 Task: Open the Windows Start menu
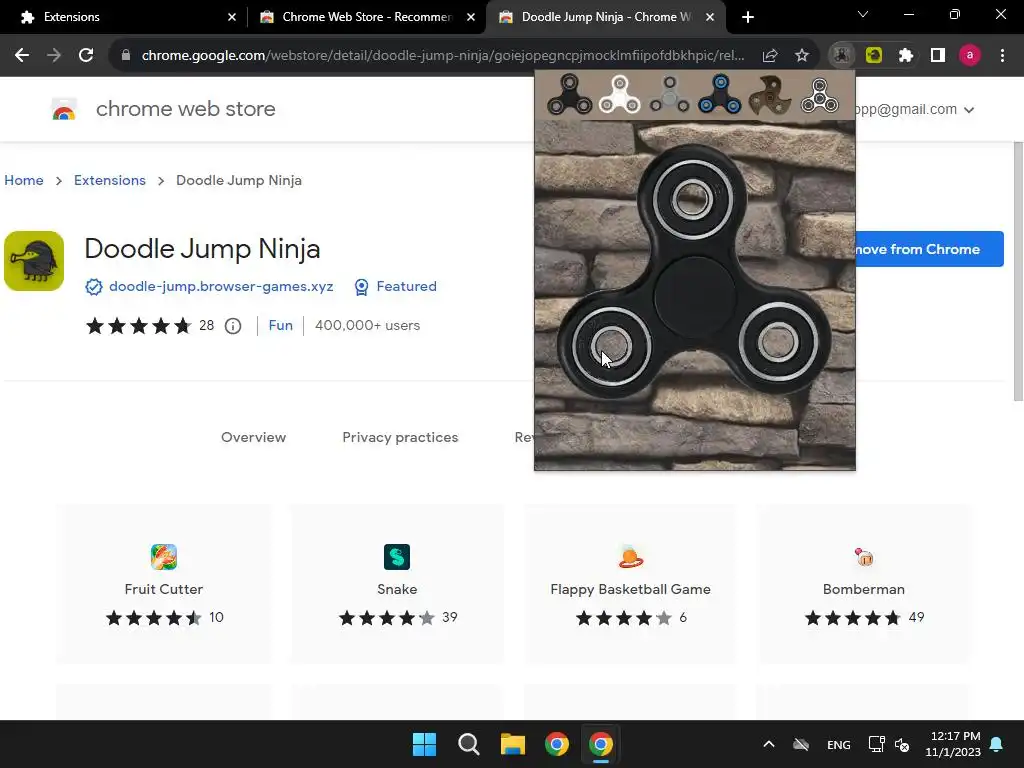tap(424, 744)
